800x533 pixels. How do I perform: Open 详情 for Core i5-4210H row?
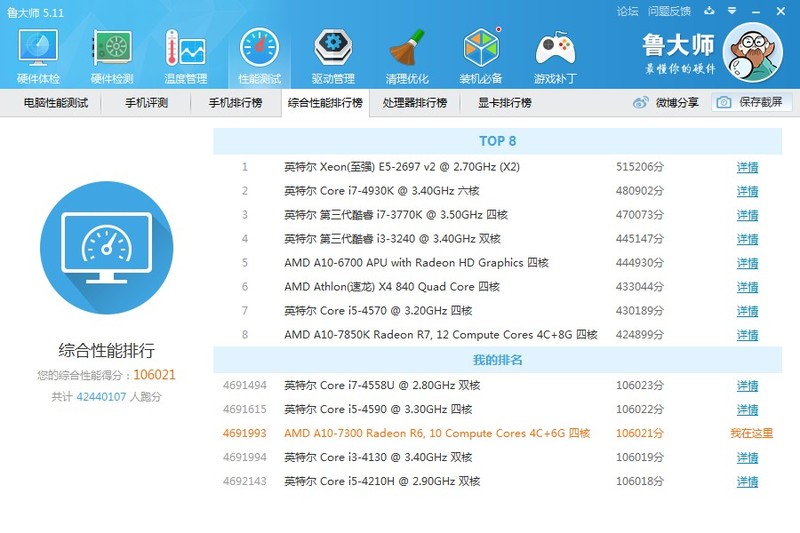click(x=747, y=481)
